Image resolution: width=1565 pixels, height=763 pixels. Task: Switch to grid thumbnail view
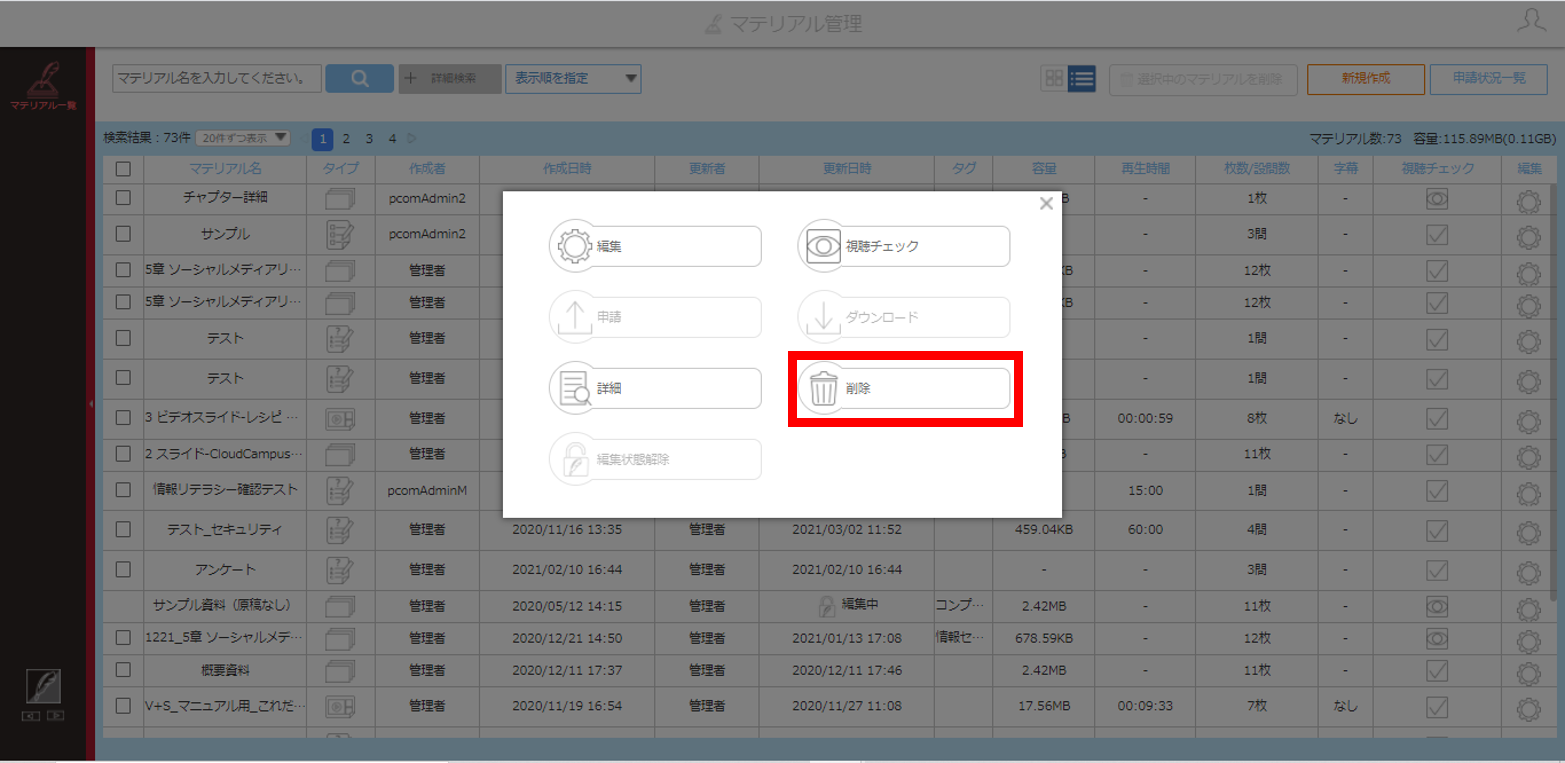pyautogui.click(x=1053, y=79)
